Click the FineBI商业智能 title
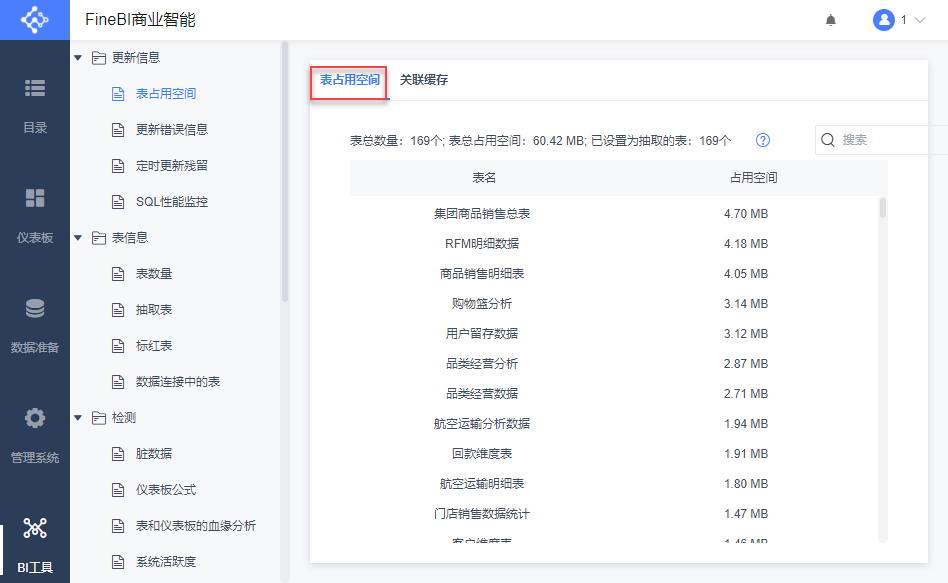948x583 pixels. 140,20
